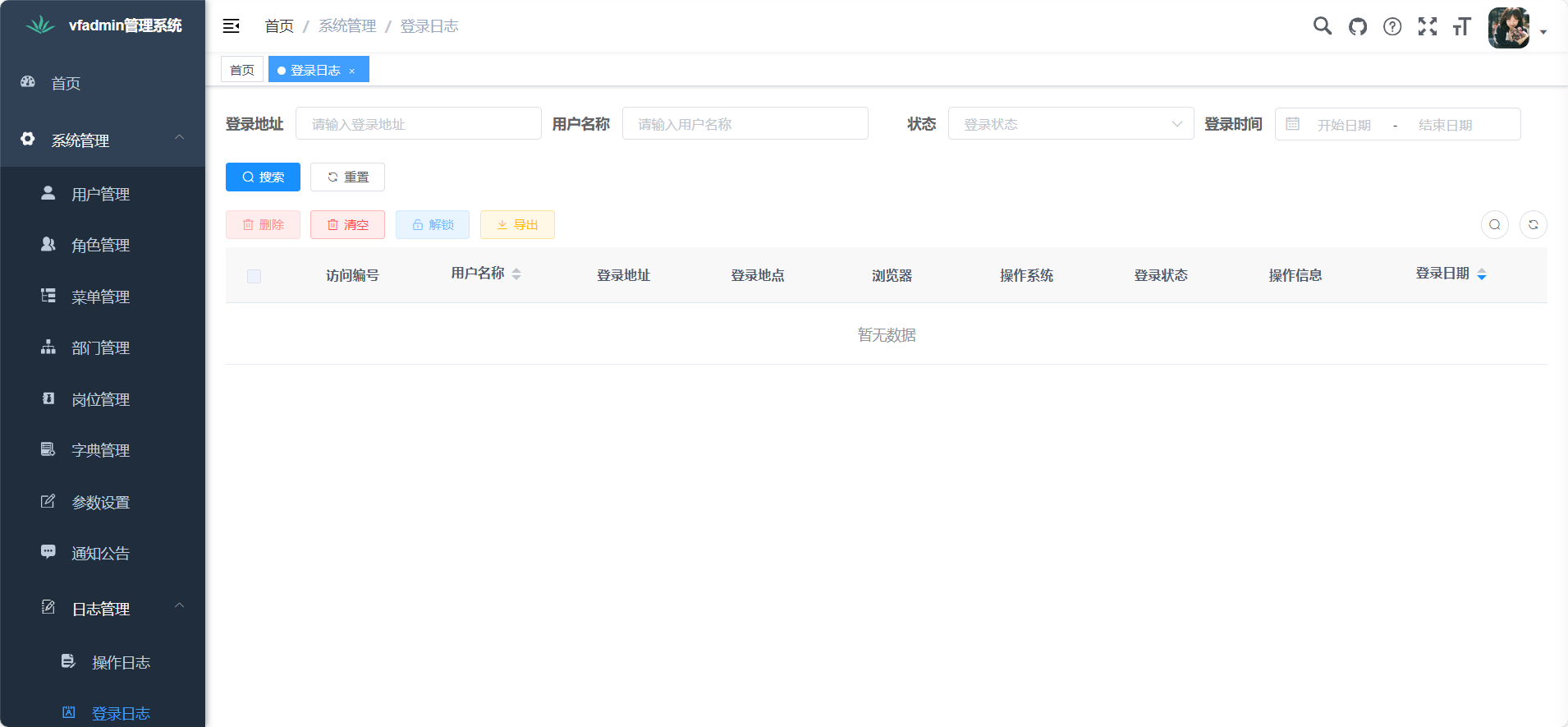
Task: Open 部门管理 in the sidebar
Action: pyautogui.click(x=103, y=347)
